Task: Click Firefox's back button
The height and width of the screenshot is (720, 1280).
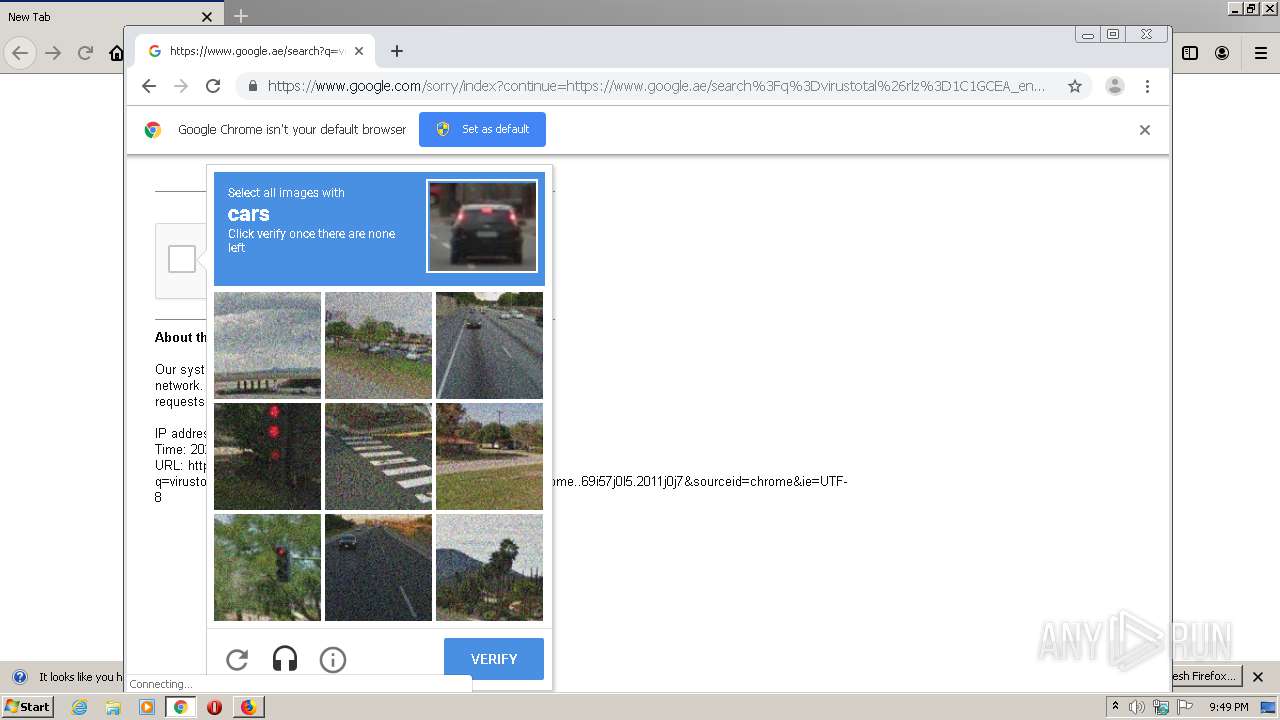Action: pos(20,53)
